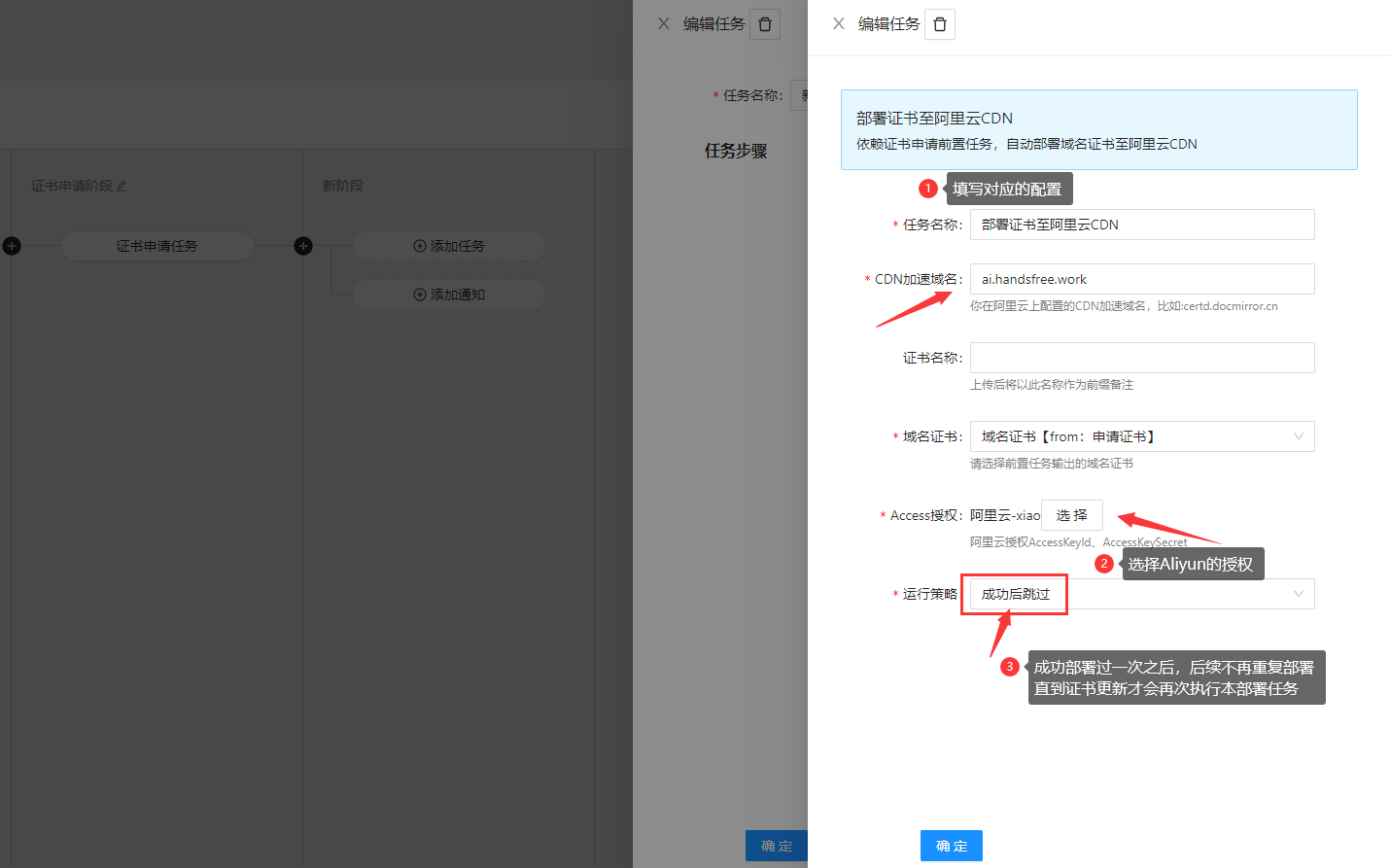Open the 域名证书 dropdown
The height and width of the screenshot is (868, 1391).
[1128, 436]
